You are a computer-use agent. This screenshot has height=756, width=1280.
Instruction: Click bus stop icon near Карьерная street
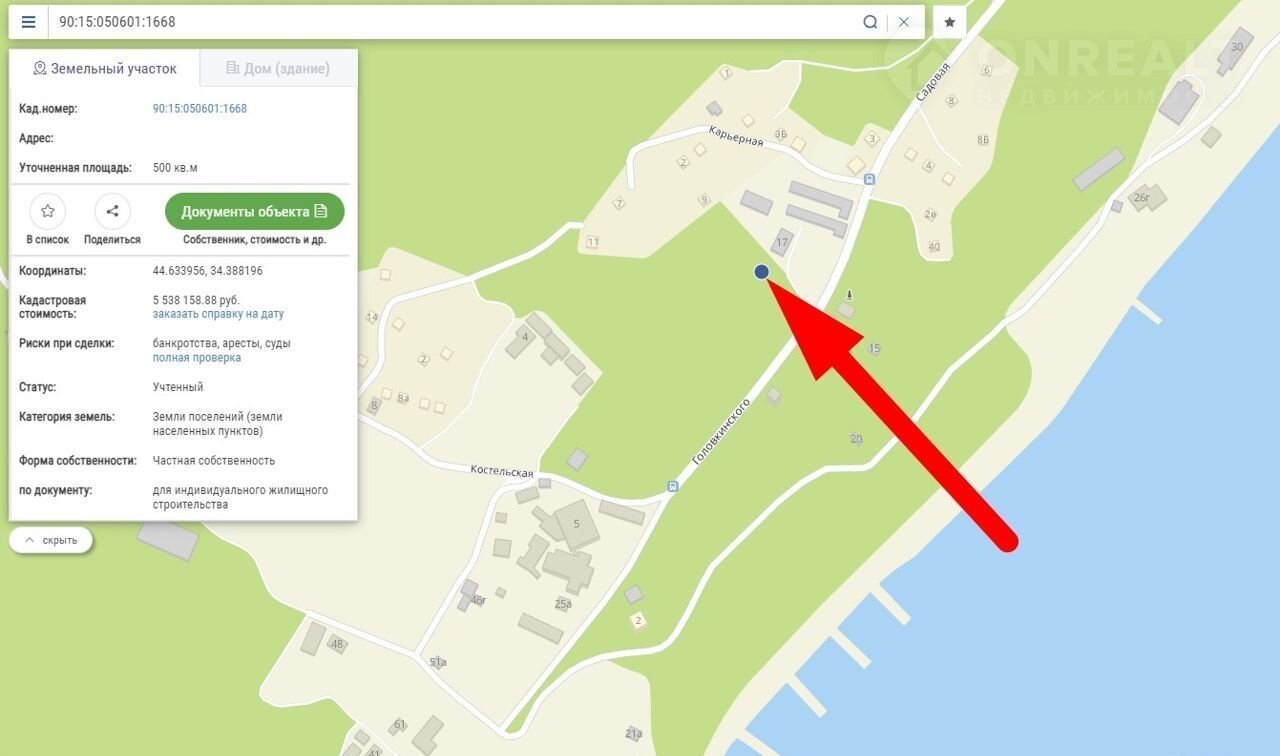pyautogui.click(x=869, y=179)
